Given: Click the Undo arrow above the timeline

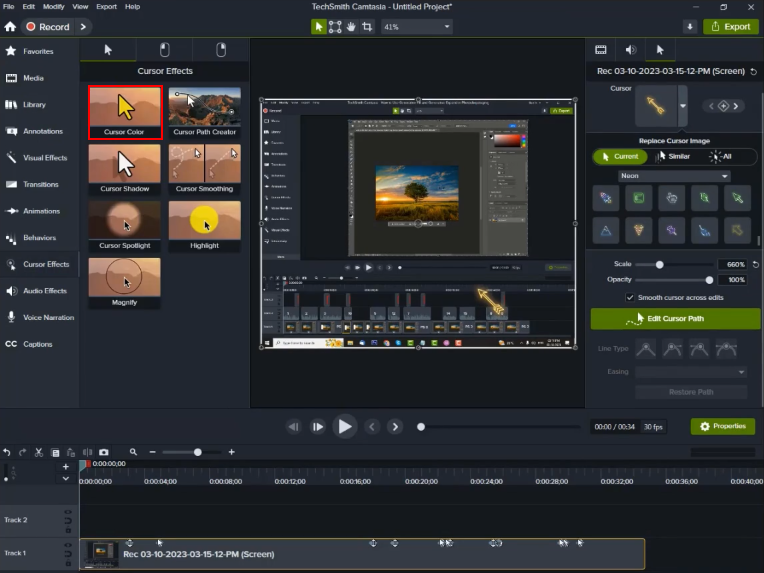Looking at the screenshot, I should (x=7, y=453).
